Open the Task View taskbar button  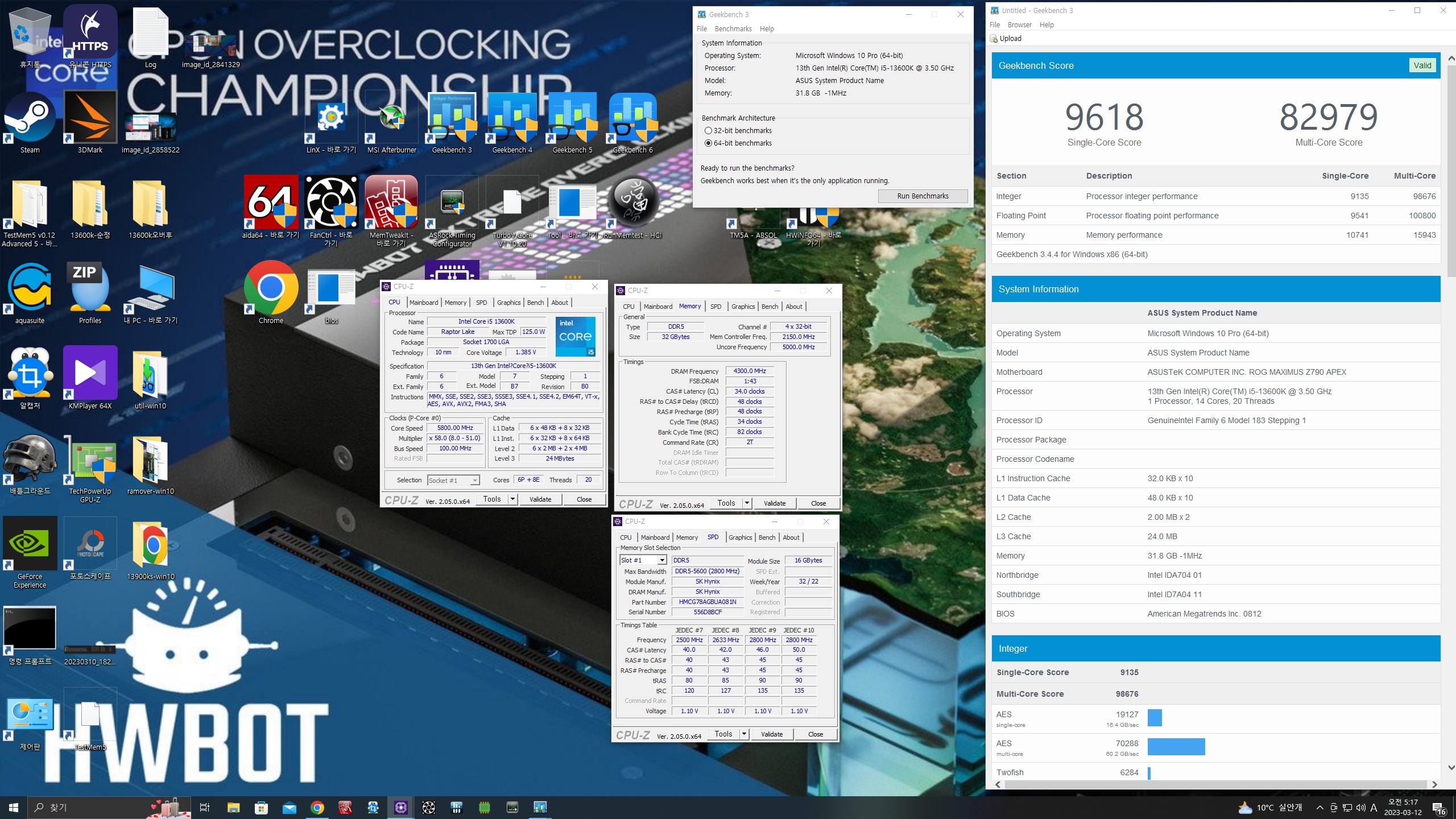coord(205,808)
